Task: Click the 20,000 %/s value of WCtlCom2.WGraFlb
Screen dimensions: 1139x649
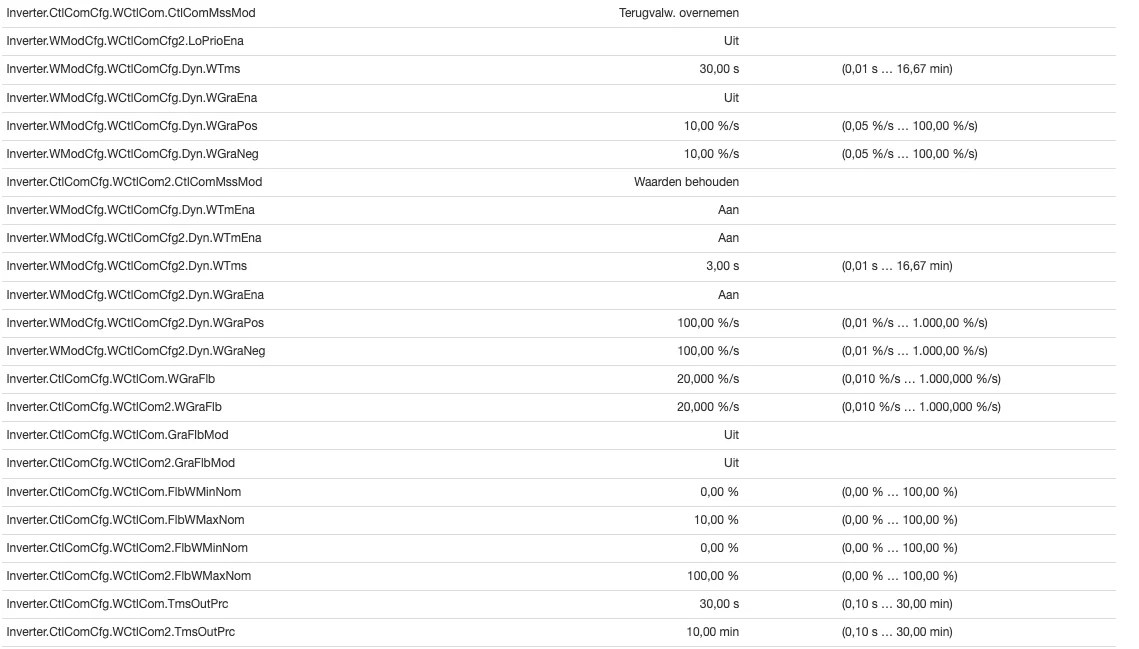Action: (708, 407)
